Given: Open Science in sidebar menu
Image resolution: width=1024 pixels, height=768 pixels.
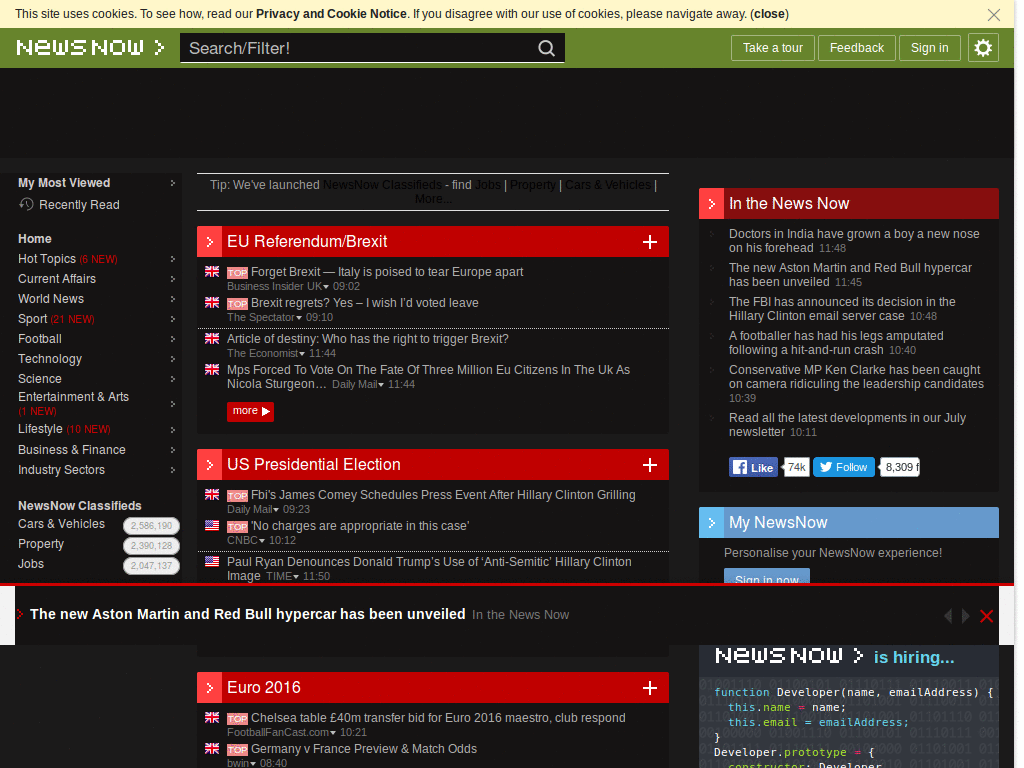Looking at the screenshot, I should [40, 379].
